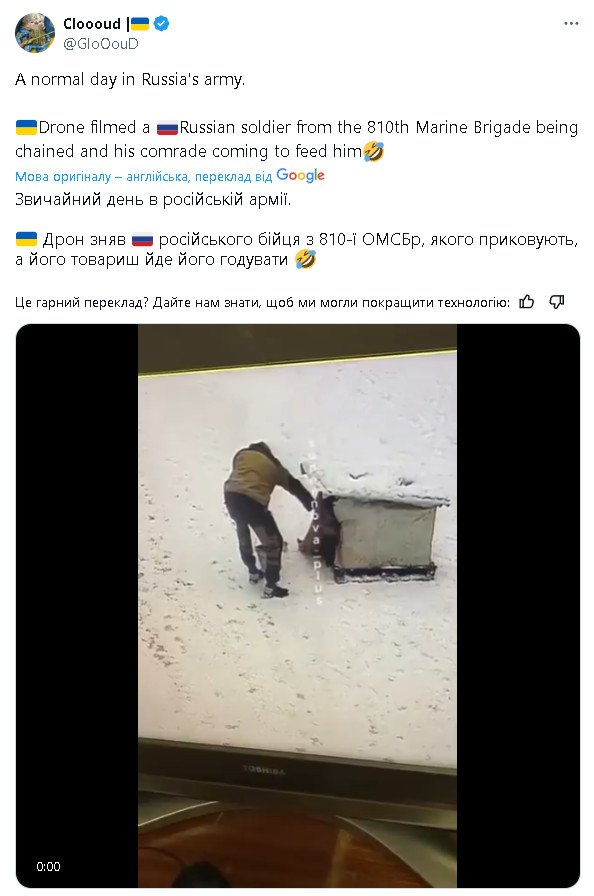Open the @GloOouD handle link
594x896 pixels.
[101, 43]
